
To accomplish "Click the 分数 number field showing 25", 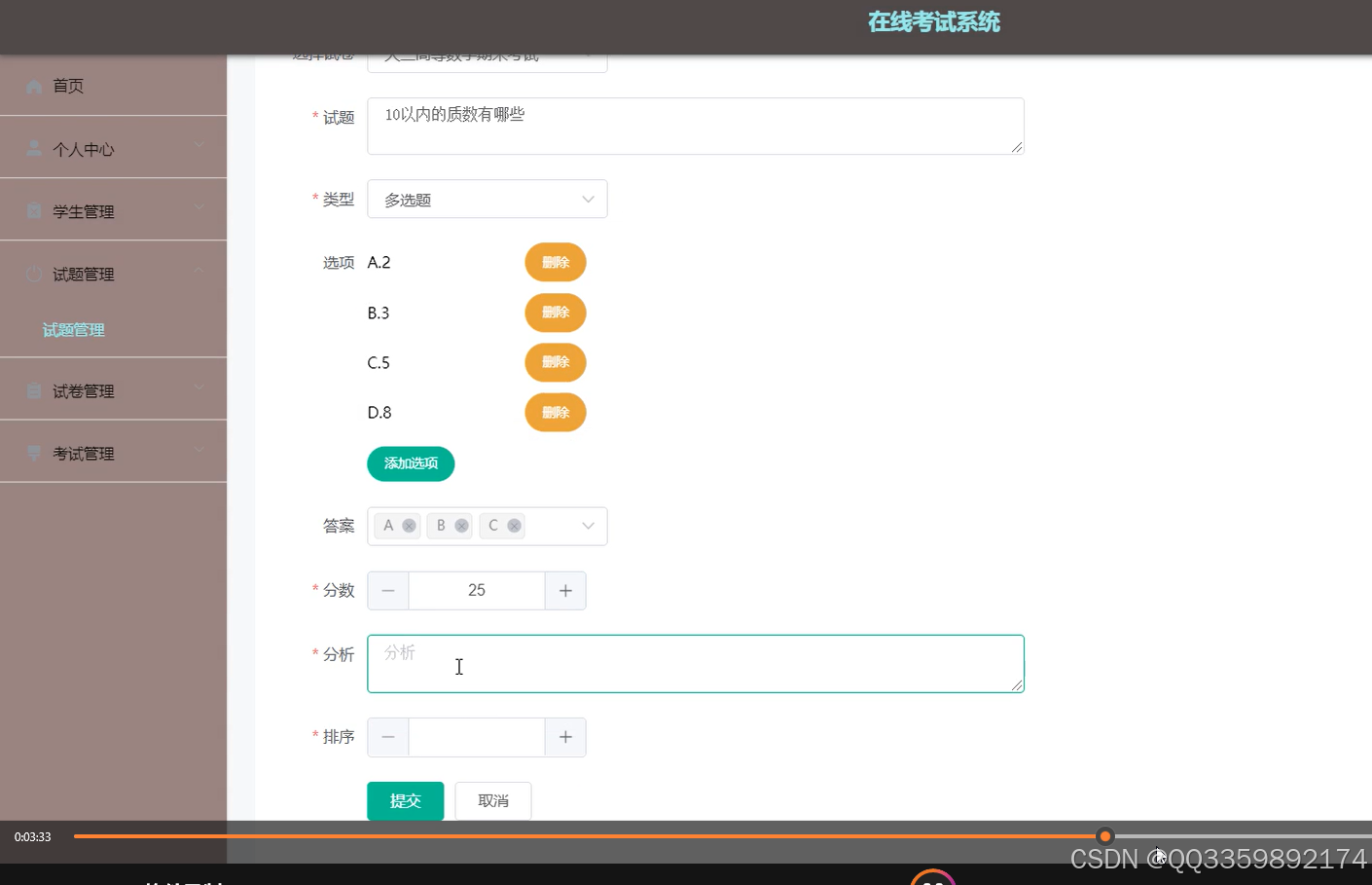I will click(x=477, y=591).
